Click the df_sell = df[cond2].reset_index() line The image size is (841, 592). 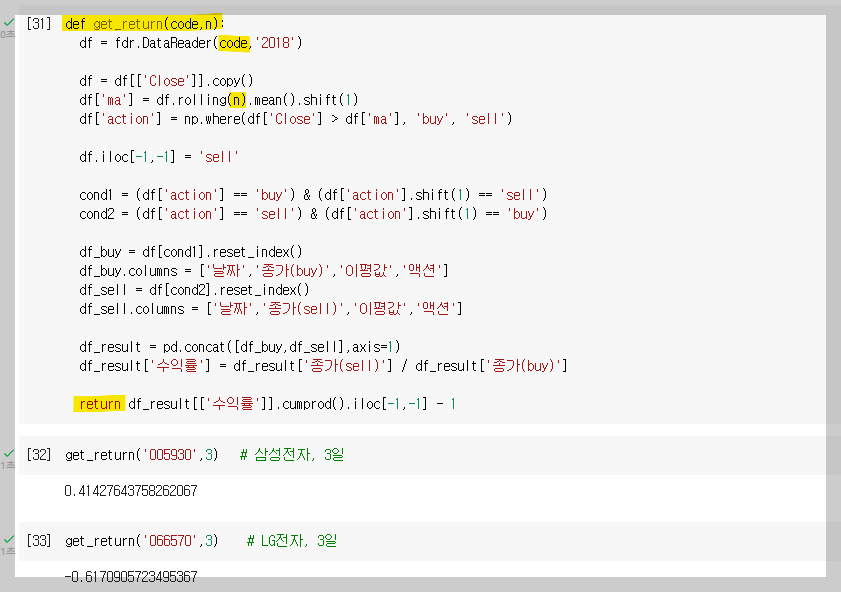click(x=194, y=290)
